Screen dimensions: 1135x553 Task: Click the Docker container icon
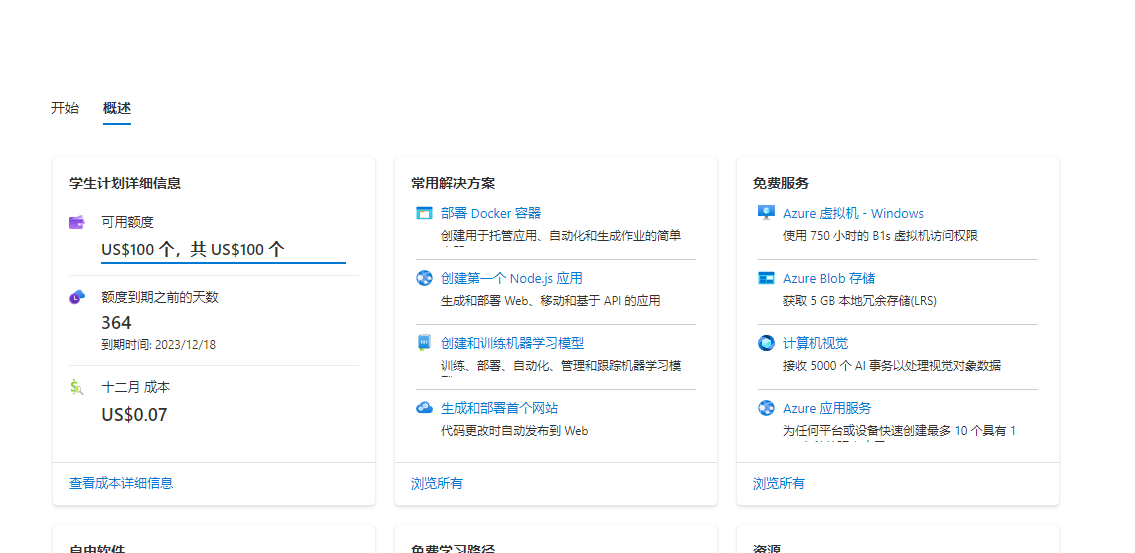(x=424, y=213)
